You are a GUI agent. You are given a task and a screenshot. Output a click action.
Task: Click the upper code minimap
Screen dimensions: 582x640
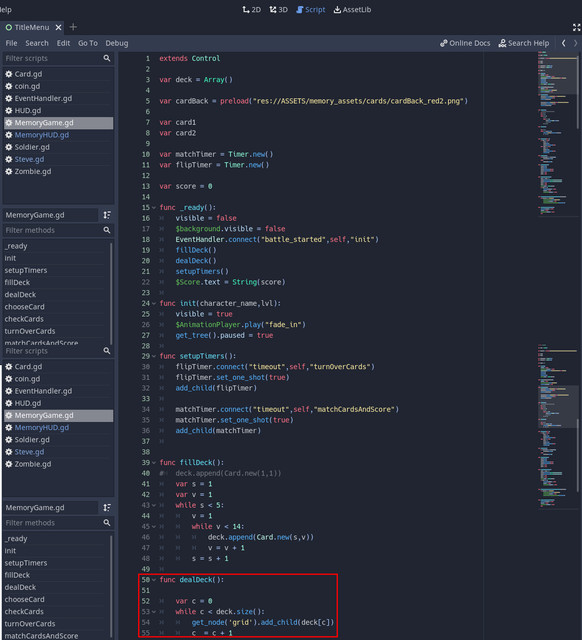click(x=557, y=133)
